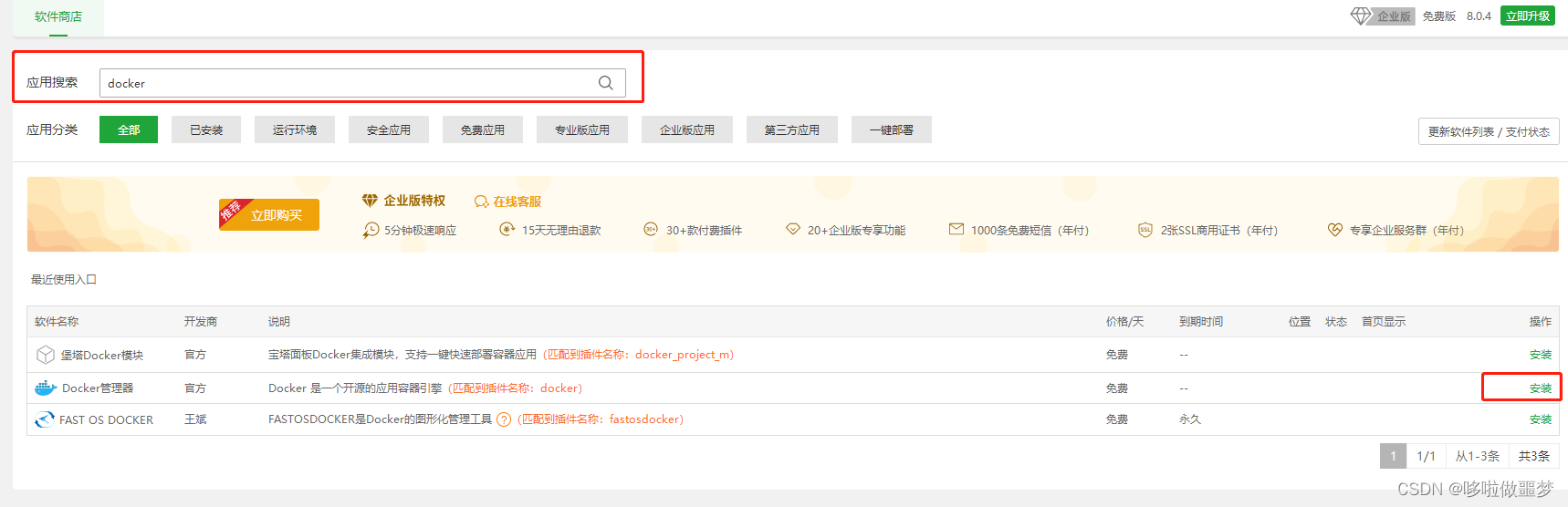This screenshot has width=1568, height=507.
Task: Click the 首页显示 column header
Action: point(1384,322)
